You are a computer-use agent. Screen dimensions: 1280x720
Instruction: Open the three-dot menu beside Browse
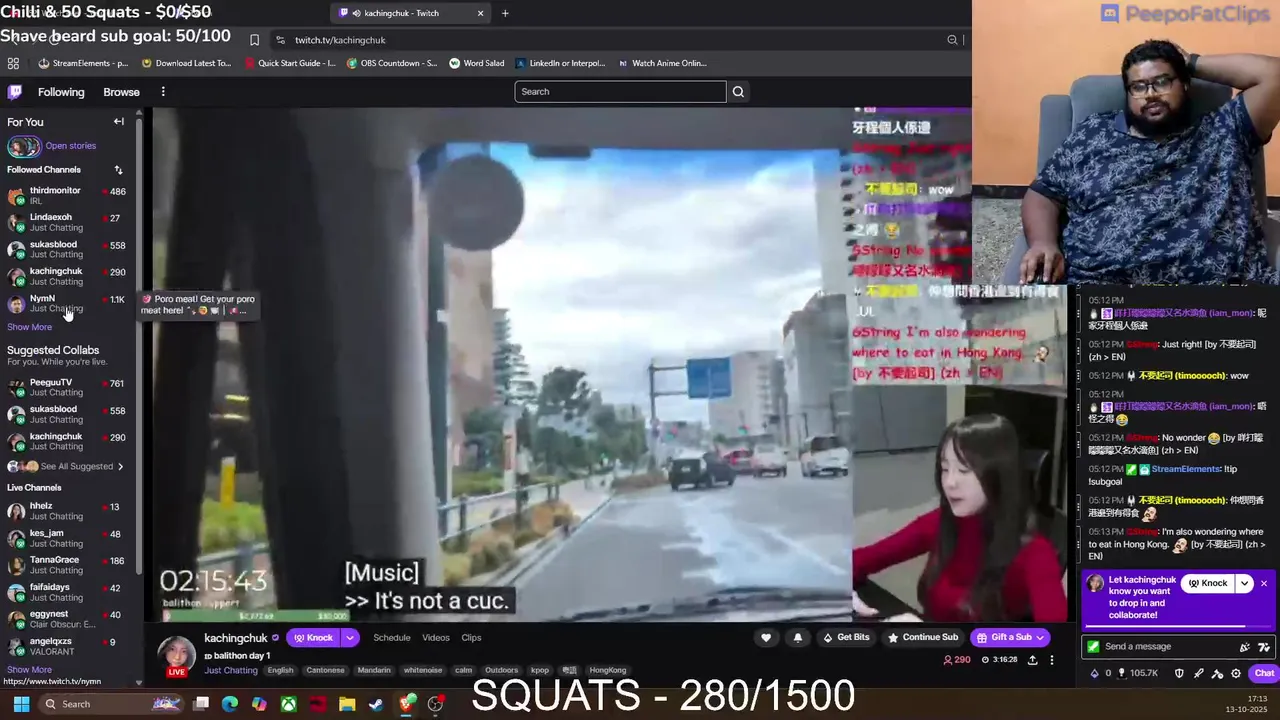pos(163,92)
